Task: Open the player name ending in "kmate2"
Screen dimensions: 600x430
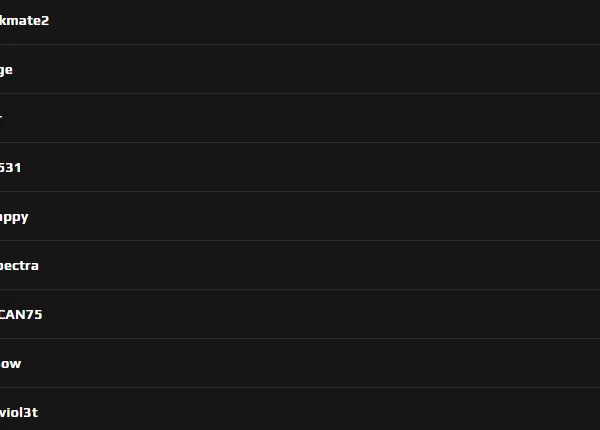Action: coord(24,20)
